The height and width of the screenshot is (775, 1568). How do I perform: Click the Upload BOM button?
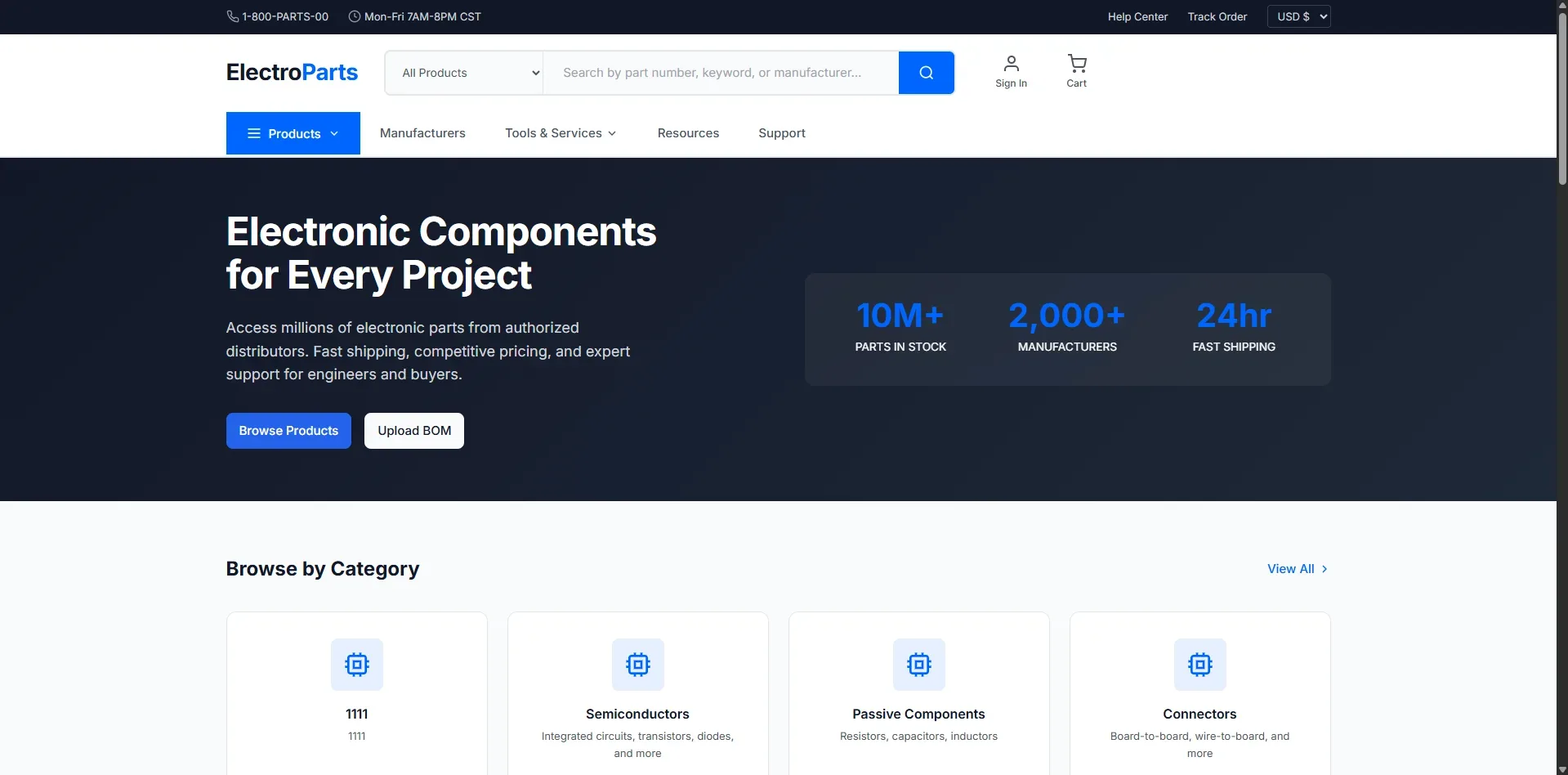pos(413,430)
